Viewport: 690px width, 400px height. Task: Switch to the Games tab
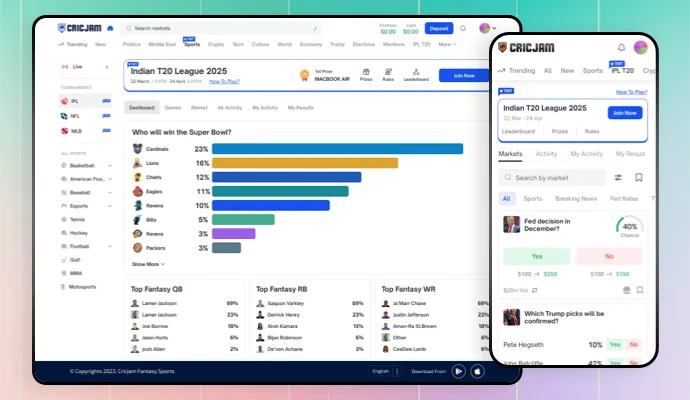(x=173, y=107)
